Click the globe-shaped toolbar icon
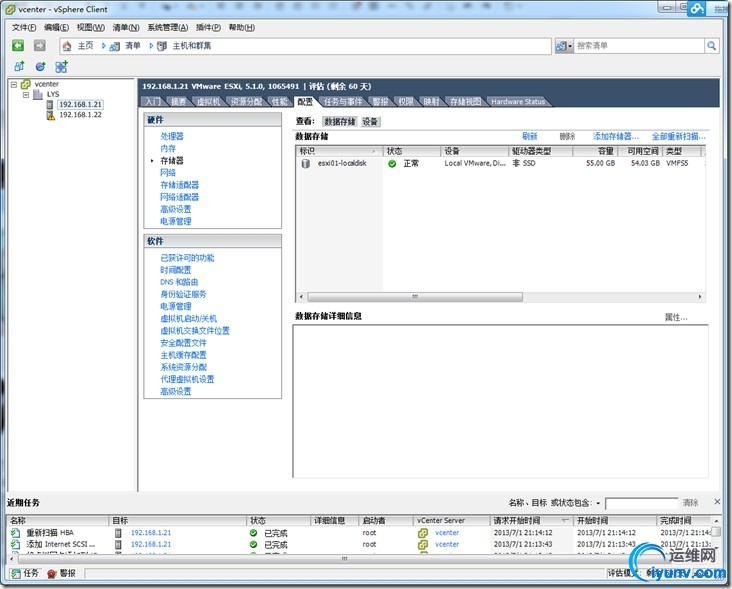The width and height of the screenshot is (732, 589). [41, 66]
